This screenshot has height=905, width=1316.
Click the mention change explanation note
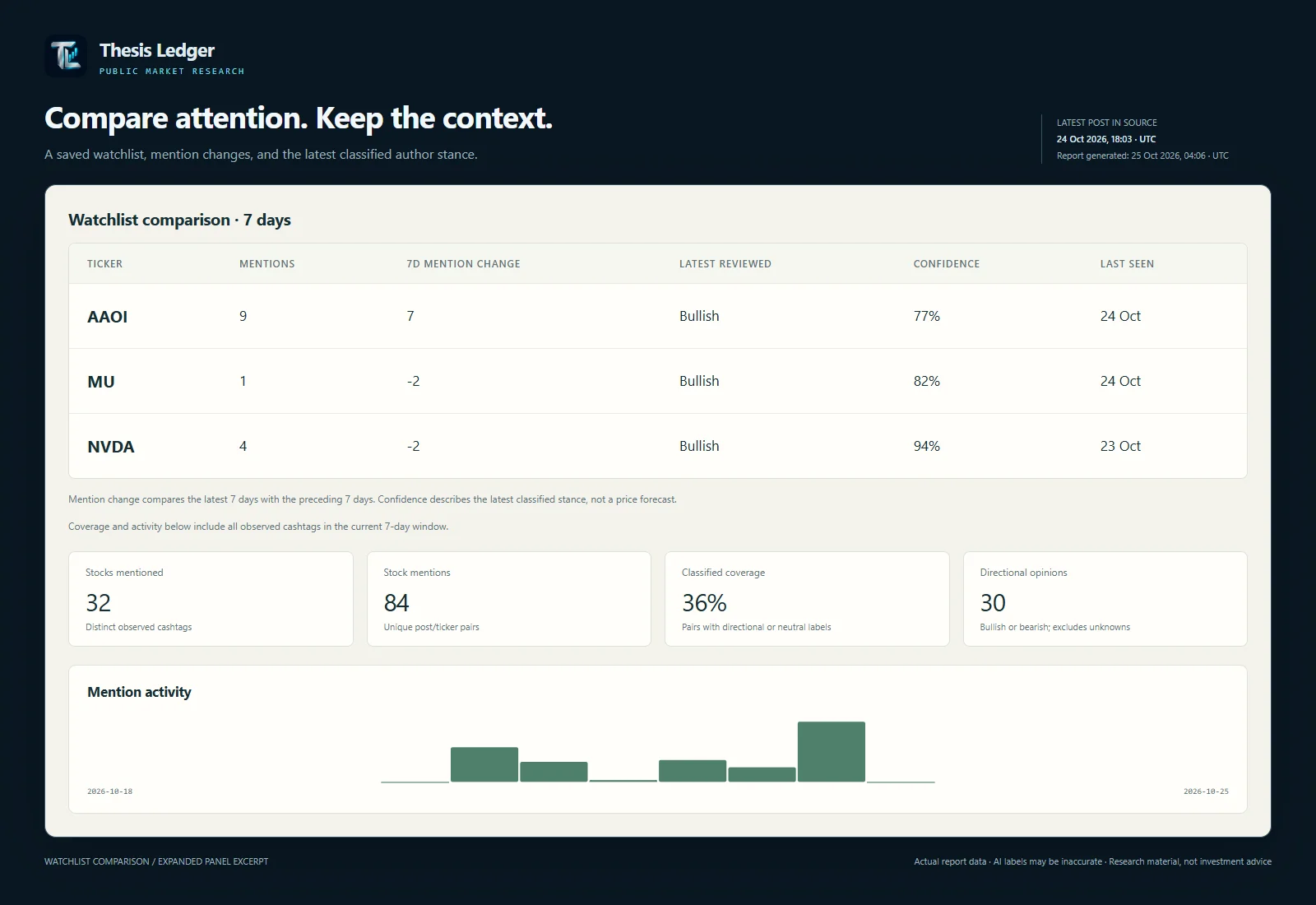[373, 499]
